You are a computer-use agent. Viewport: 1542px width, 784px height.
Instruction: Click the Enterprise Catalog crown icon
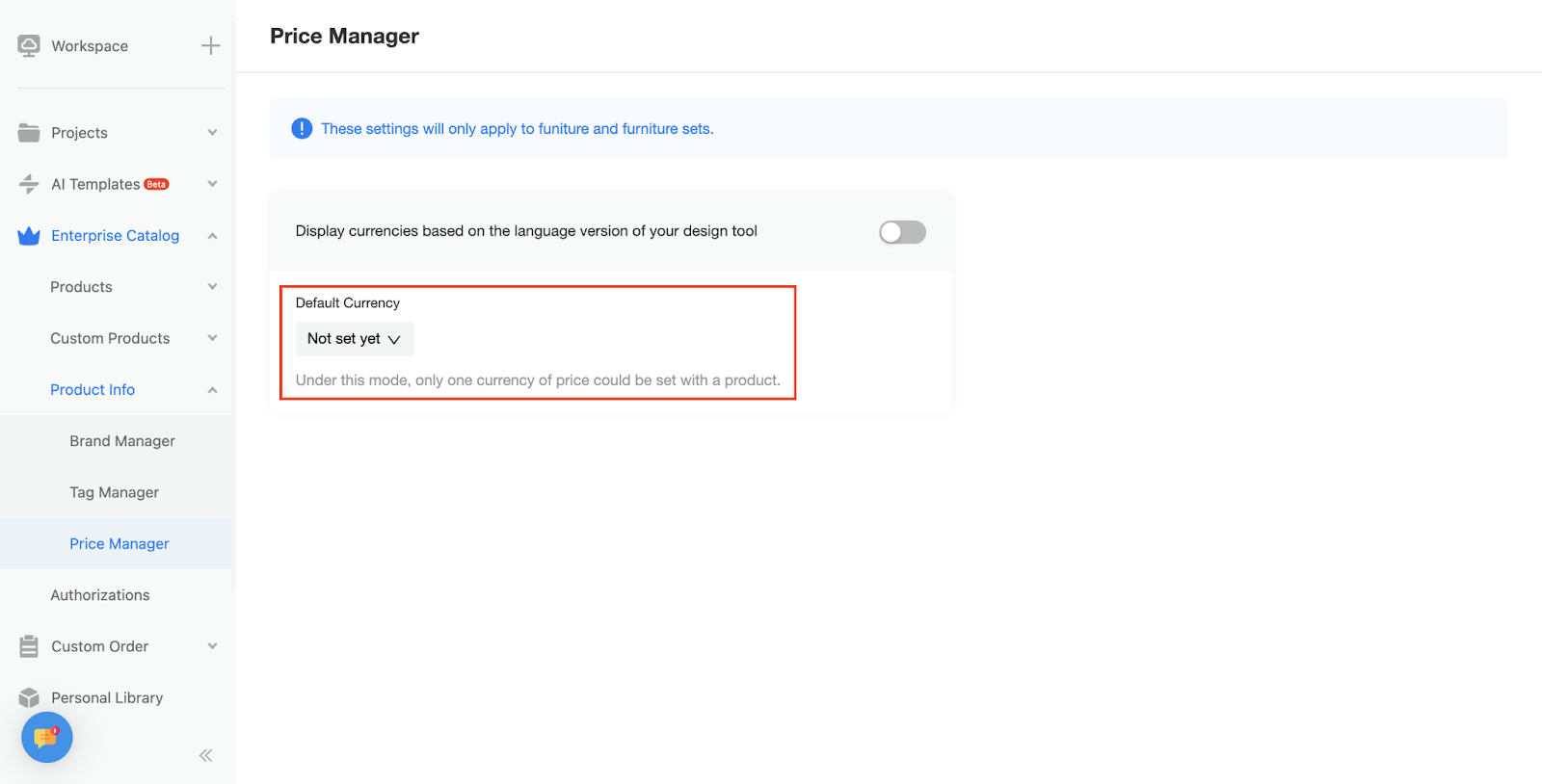pyautogui.click(x=29, y=236)
